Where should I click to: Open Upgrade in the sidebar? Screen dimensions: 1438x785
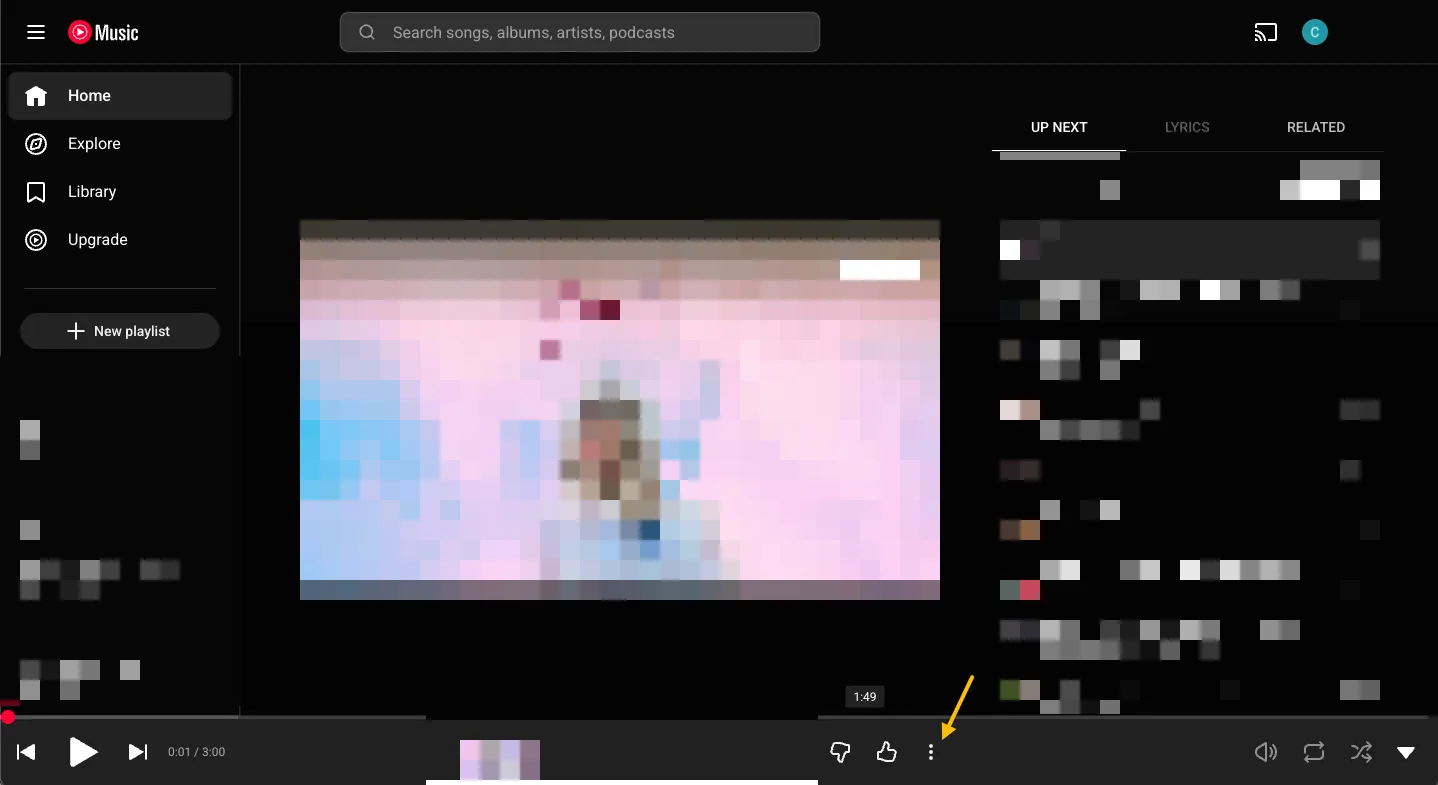tap(120, 240)
